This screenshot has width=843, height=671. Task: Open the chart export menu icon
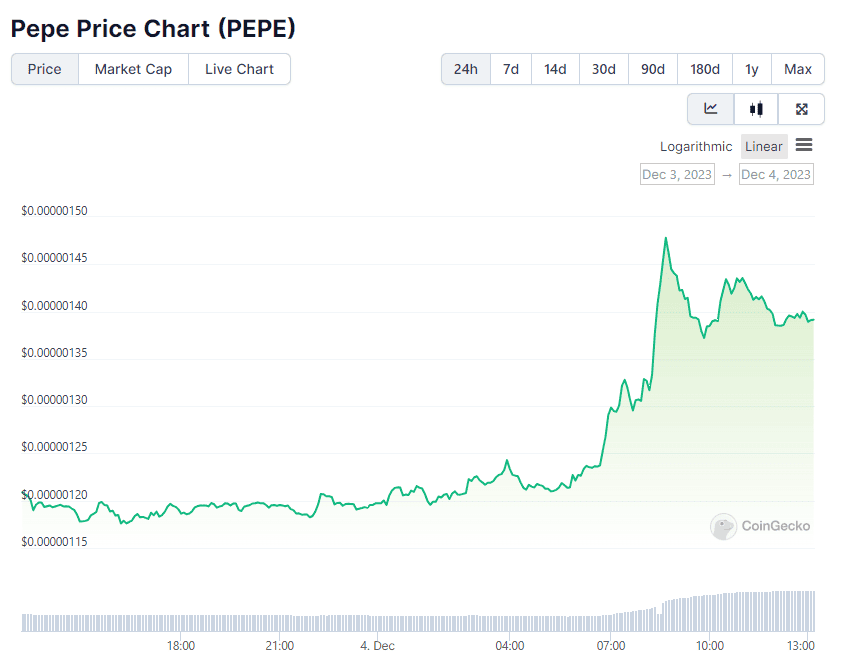point(804,146)
